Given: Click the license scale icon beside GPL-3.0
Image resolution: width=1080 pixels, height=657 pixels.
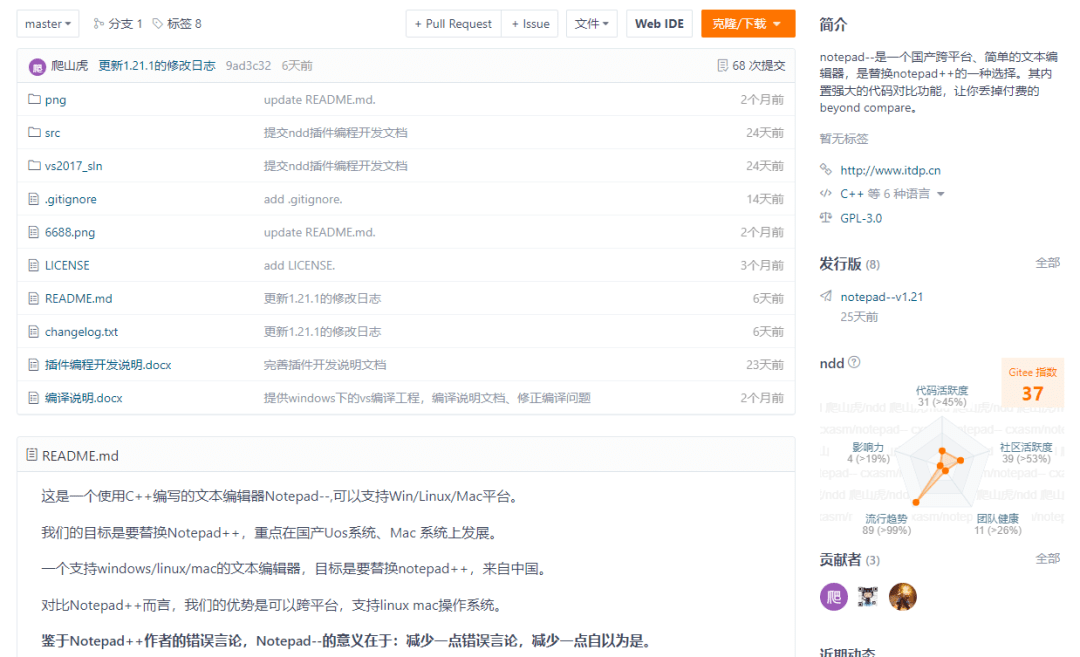Looking at the screenshot, I should [826, 218].
